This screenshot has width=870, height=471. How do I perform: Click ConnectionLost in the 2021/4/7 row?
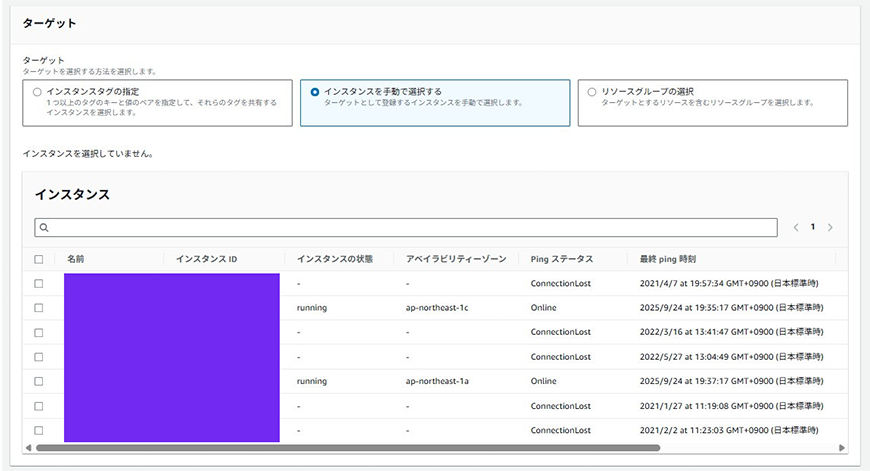560,283
